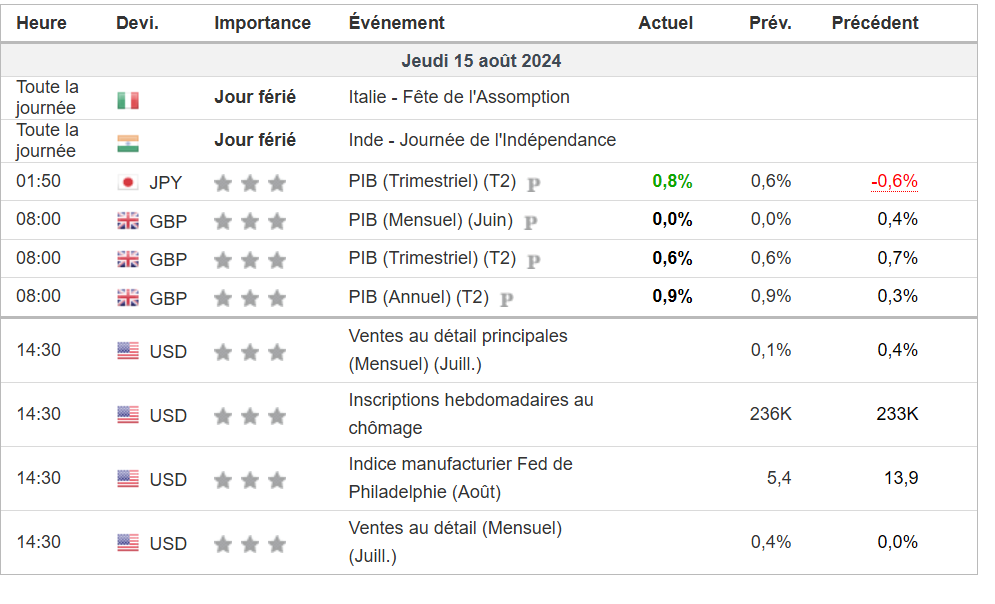Open 'Italie - Fête de l'Assomption' holiday
995x604 pixels.
pyautogui.click(x=459, y=97)
